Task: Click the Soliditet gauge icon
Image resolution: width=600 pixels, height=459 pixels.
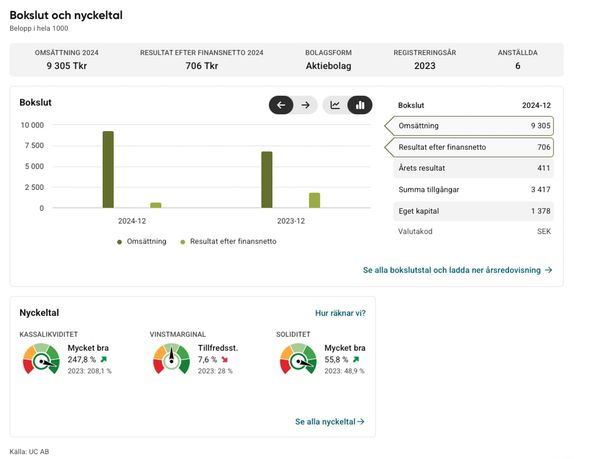Action: [299, 358]
